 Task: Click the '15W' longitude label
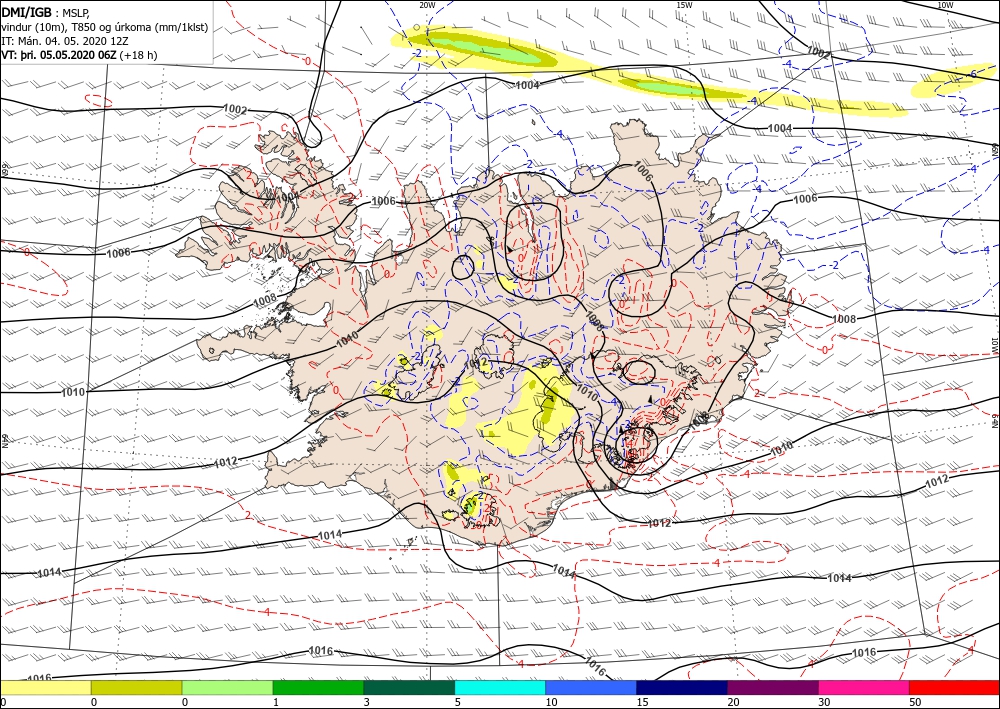click(684, 5)
